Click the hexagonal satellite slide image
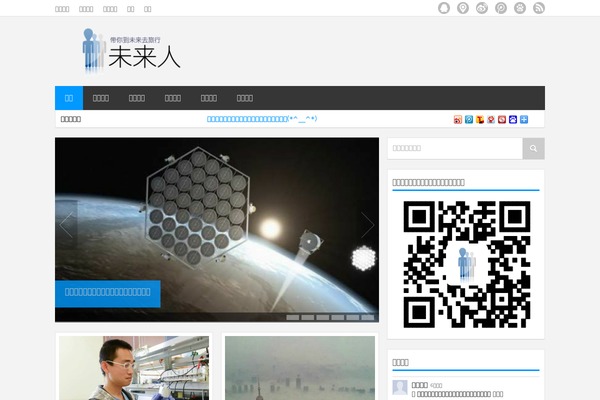Screen dimensions: 600x400 (x=217, y=230)
